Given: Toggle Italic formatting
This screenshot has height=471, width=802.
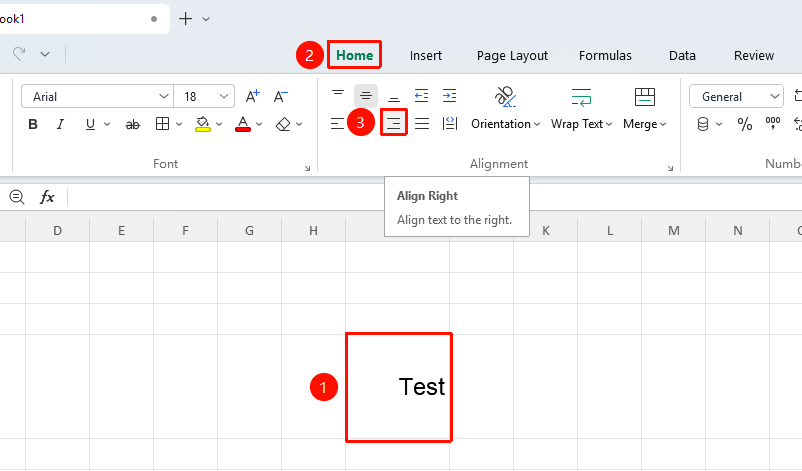Looking at the screenshot, I should click(x=60, y=124).
